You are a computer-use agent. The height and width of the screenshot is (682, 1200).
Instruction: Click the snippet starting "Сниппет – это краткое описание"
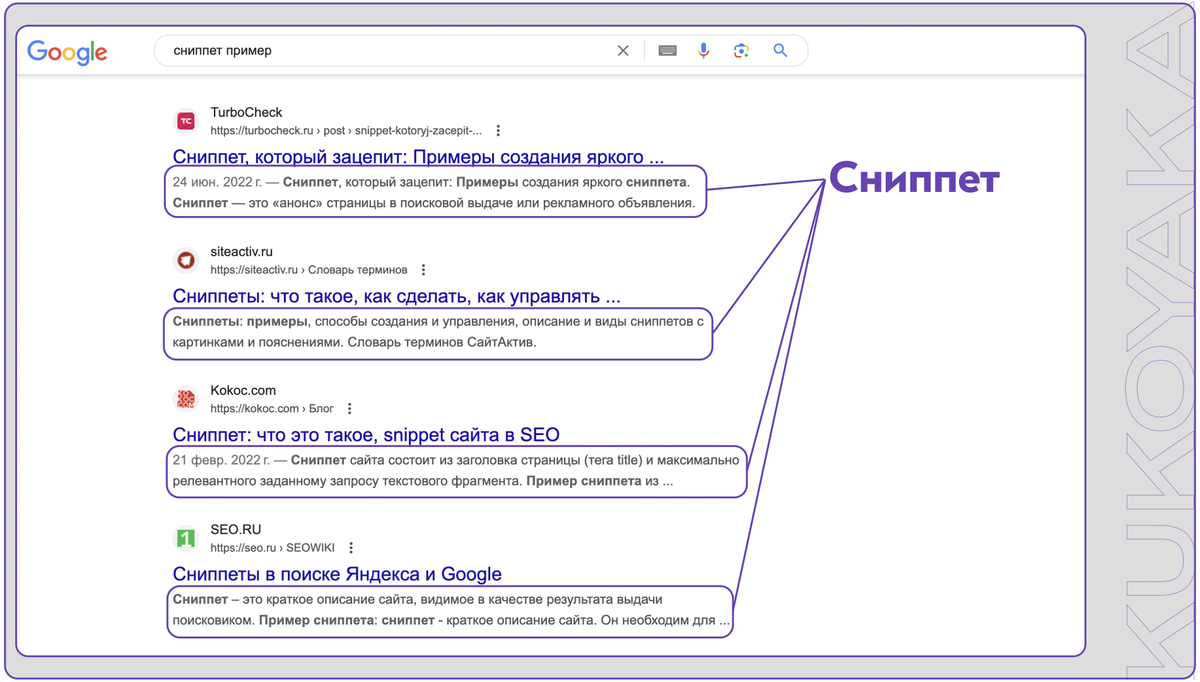click(450, 609)
